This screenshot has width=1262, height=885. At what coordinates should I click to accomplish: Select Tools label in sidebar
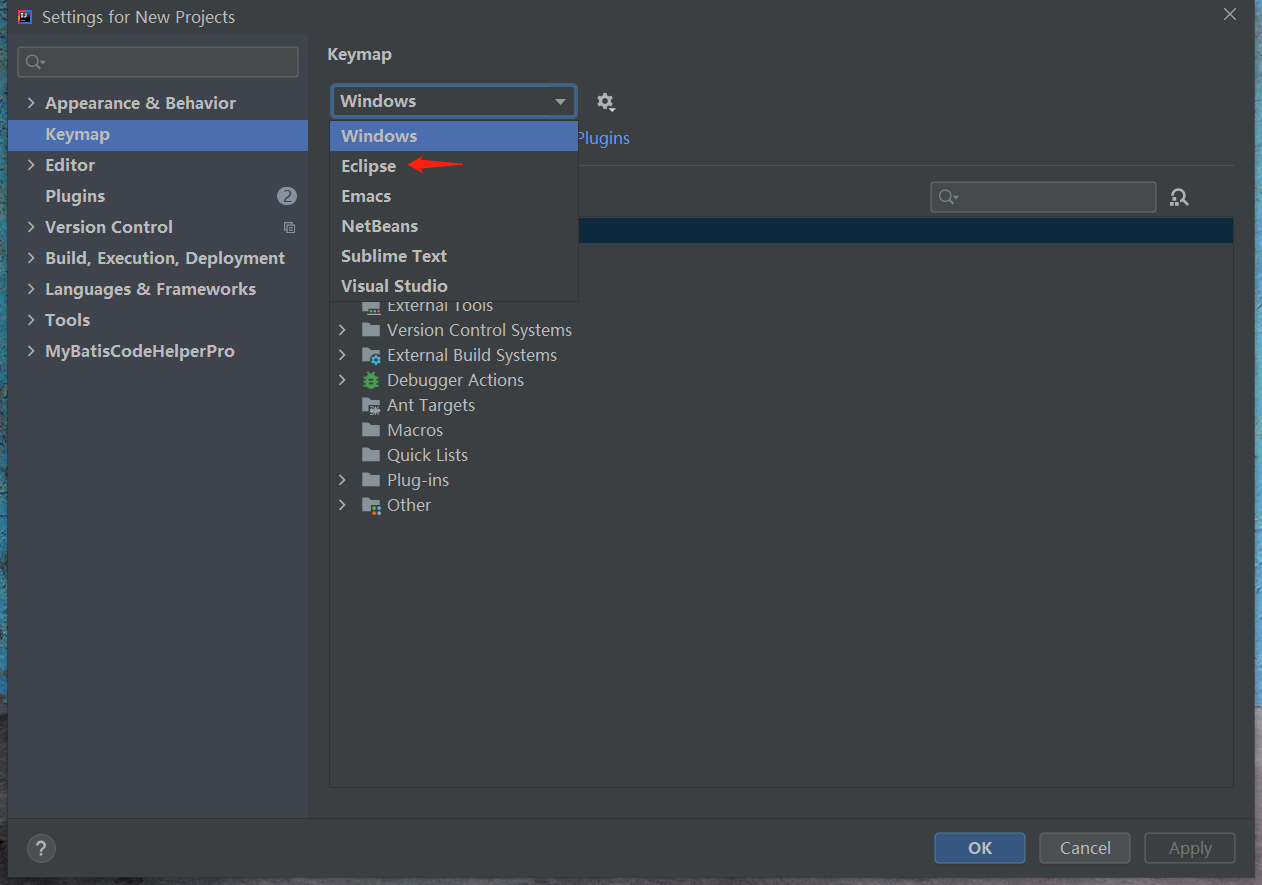(67, 320)
